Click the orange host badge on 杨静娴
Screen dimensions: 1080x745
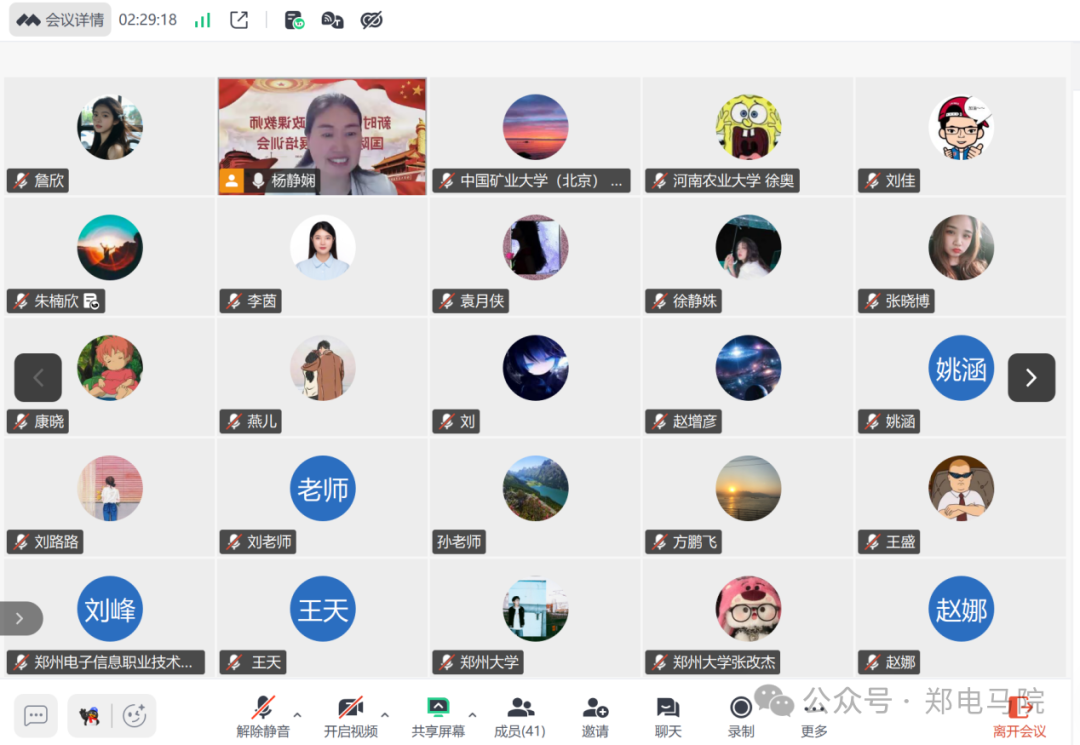[231, 181]
